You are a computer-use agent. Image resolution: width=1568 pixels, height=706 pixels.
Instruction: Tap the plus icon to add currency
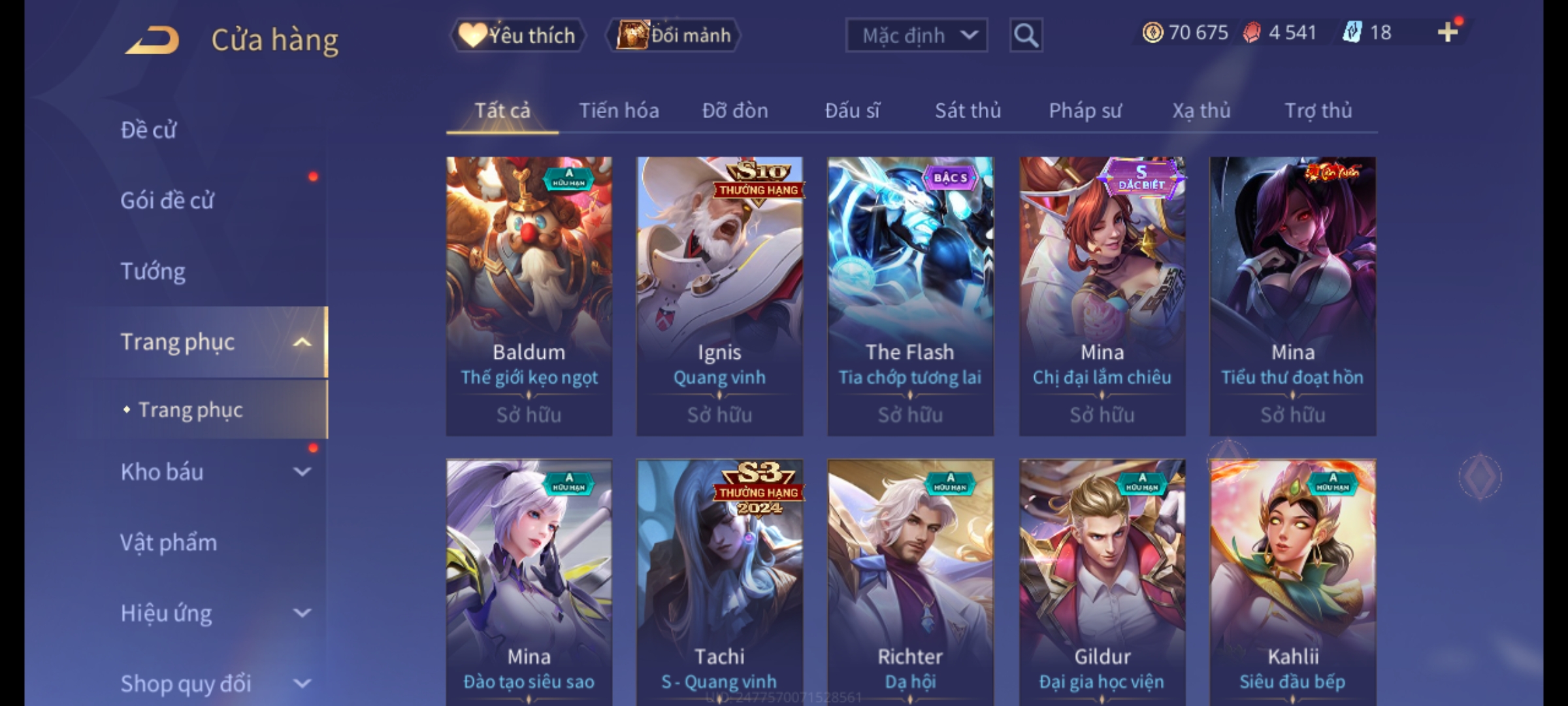point(1448,32)
